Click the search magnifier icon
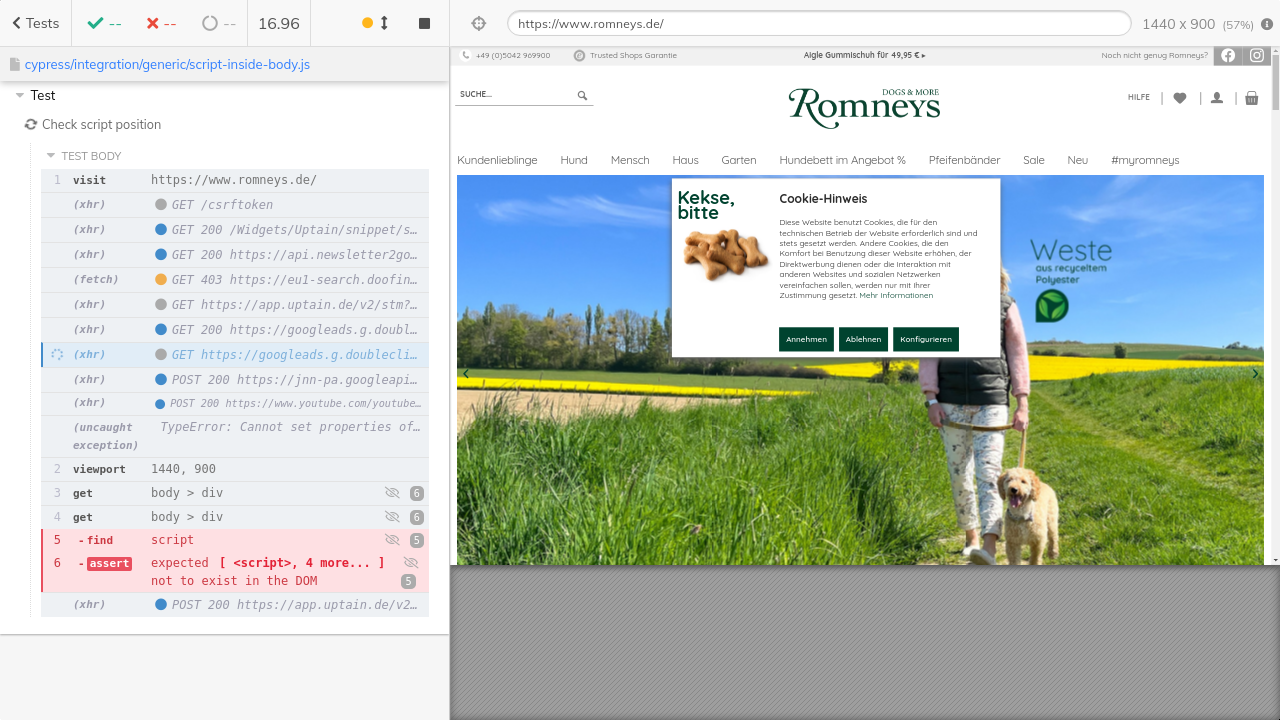 click(x=582, y=96)
